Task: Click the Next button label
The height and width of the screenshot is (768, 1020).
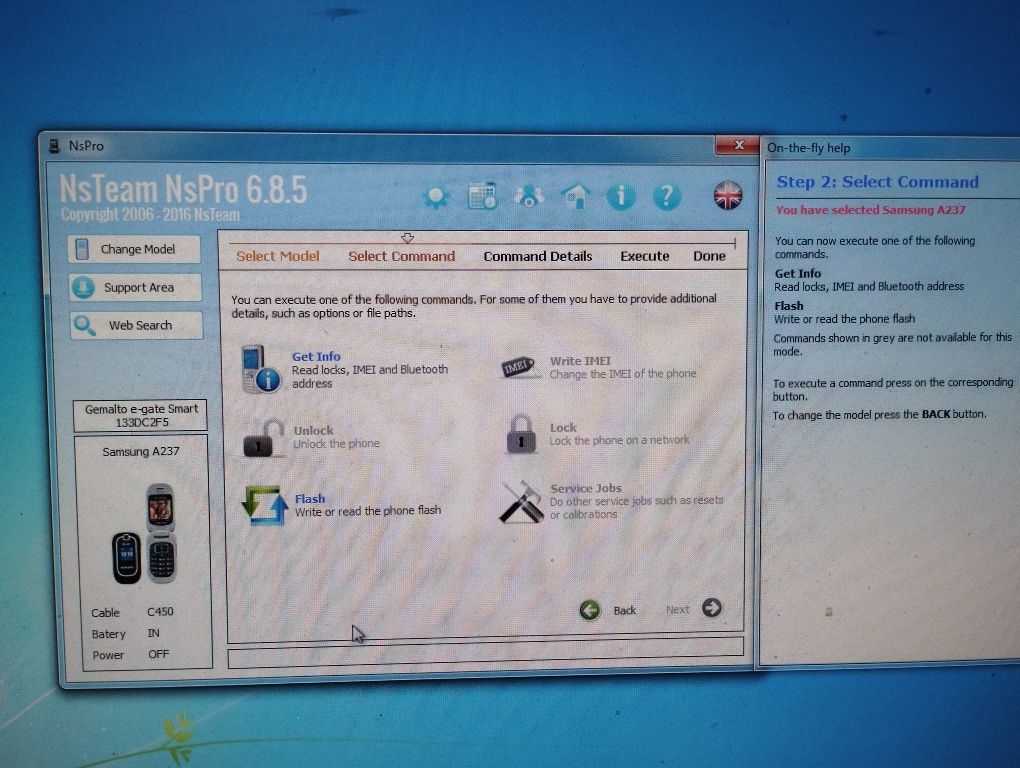Action: pos(677,610)
